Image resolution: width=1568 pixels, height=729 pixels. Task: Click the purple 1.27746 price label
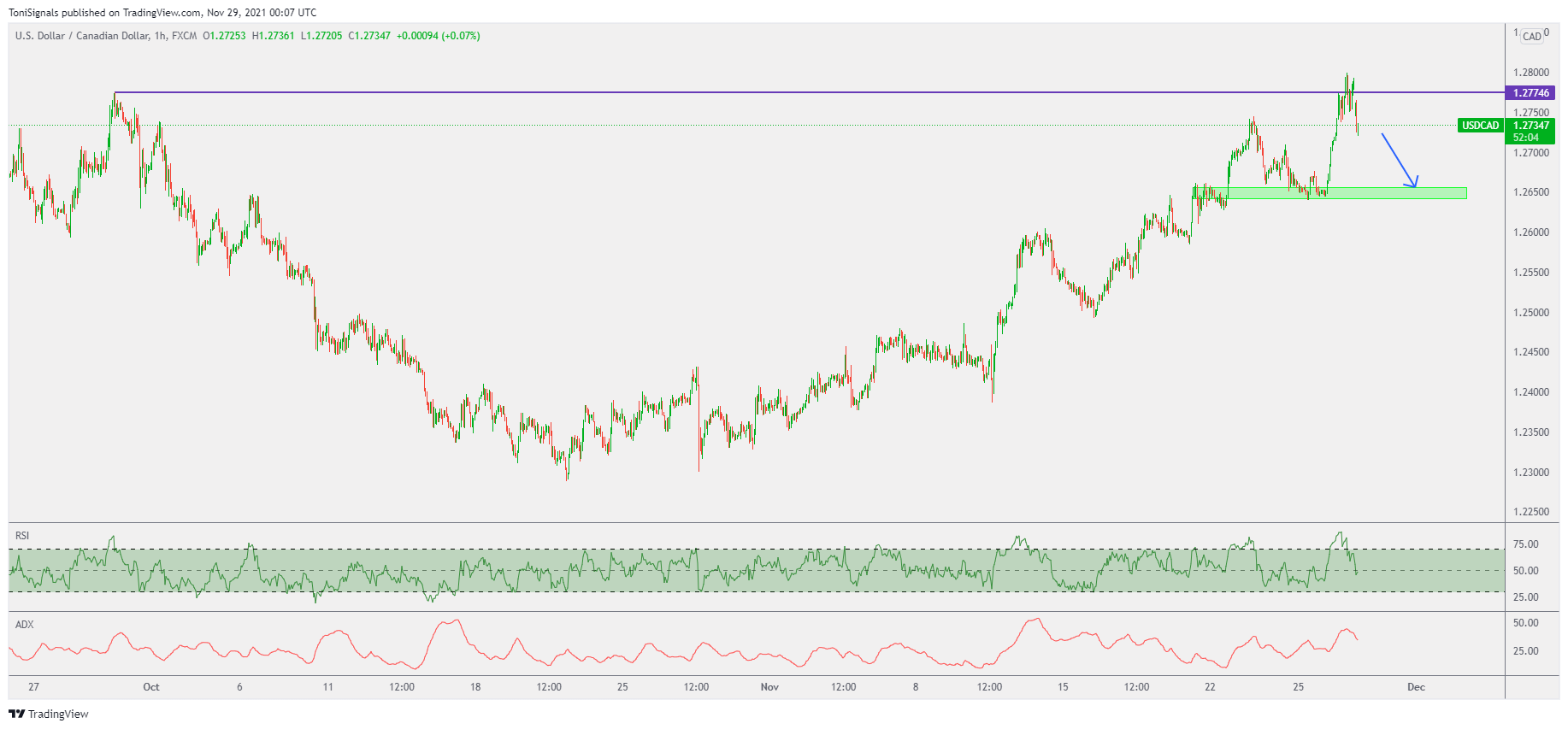pos(1530,93)
